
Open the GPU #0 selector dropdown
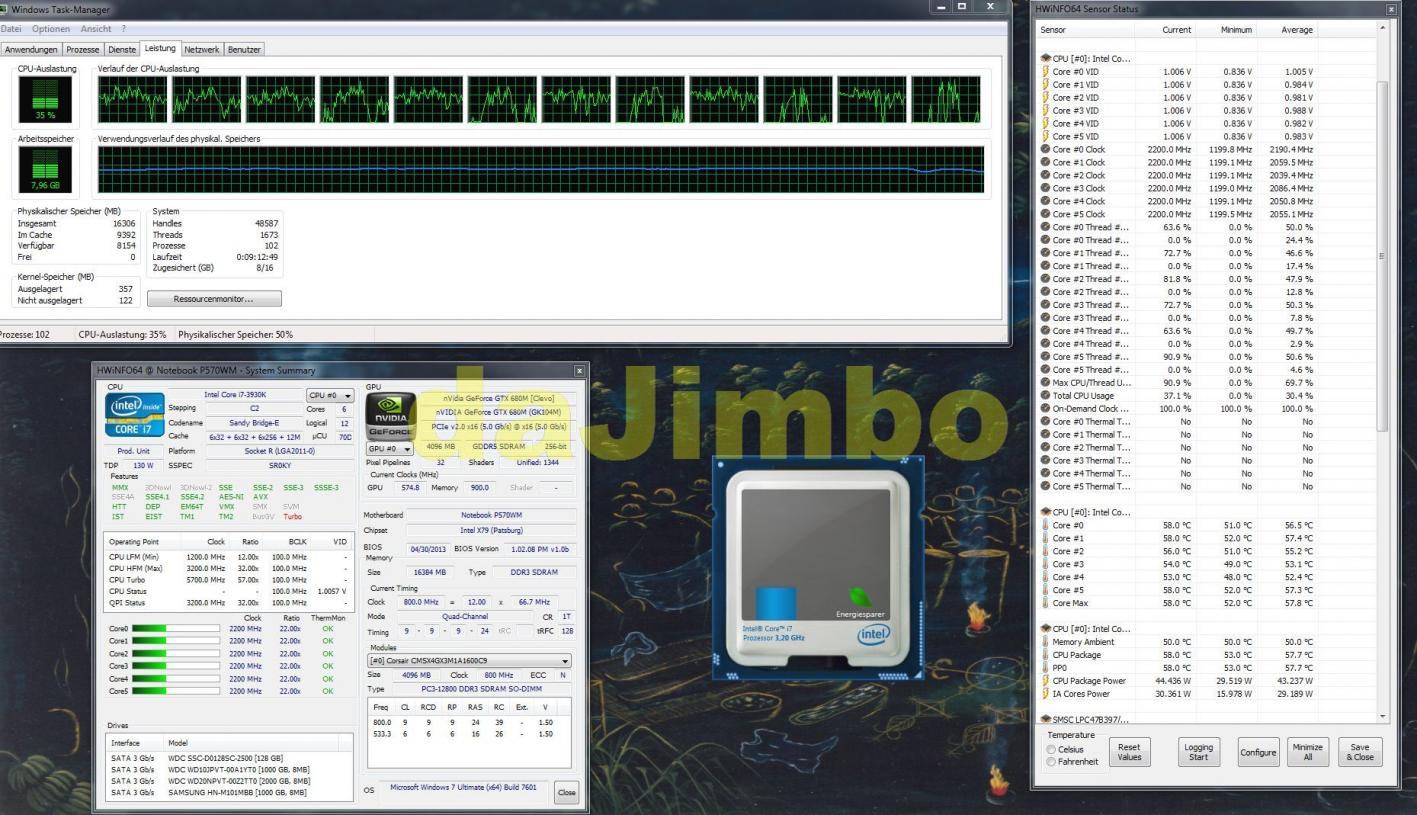pyautogui.click(x=390, y=449)
